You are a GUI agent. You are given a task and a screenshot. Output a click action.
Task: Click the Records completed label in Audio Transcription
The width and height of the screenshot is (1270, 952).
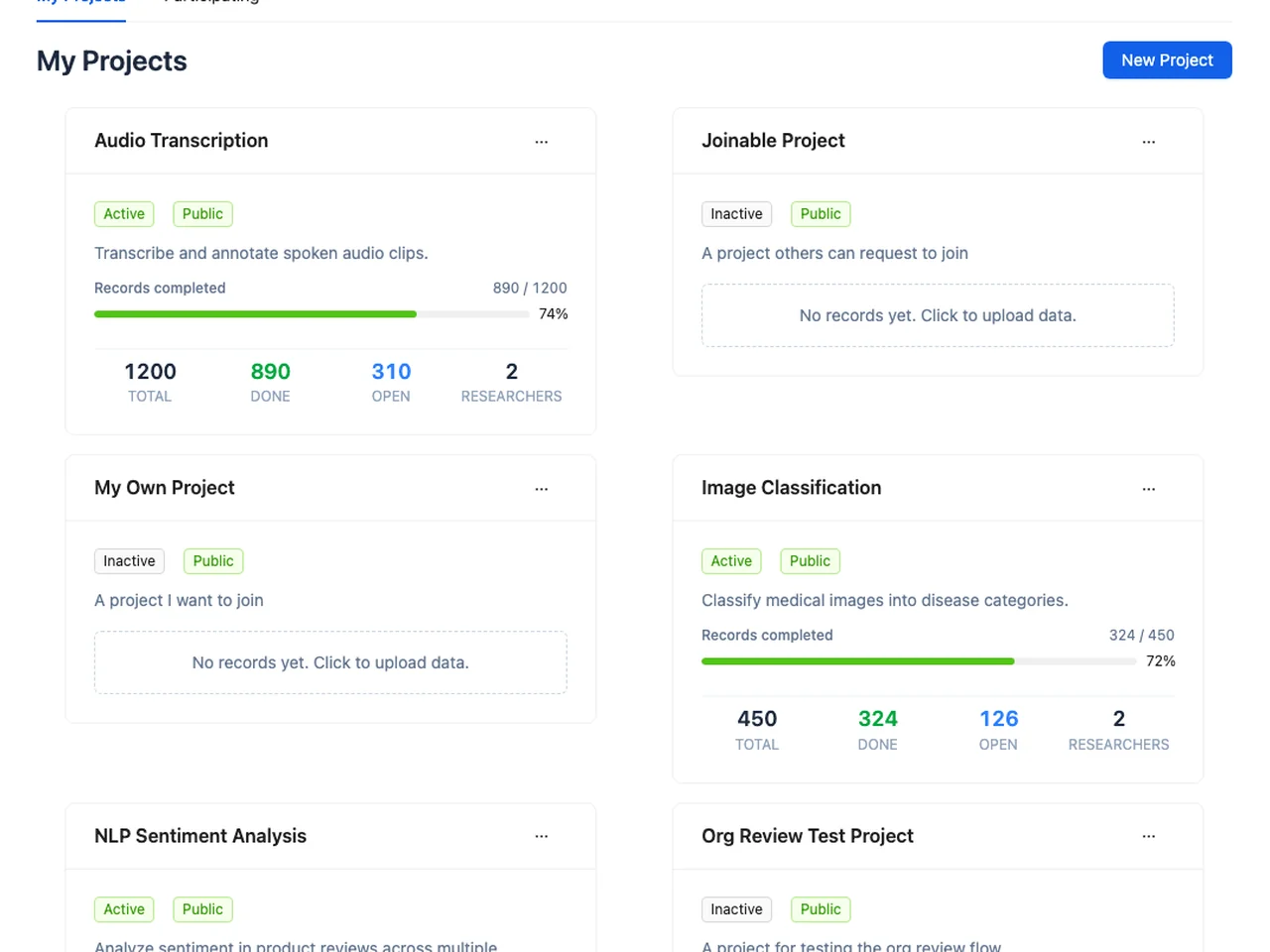click(160, 289)
